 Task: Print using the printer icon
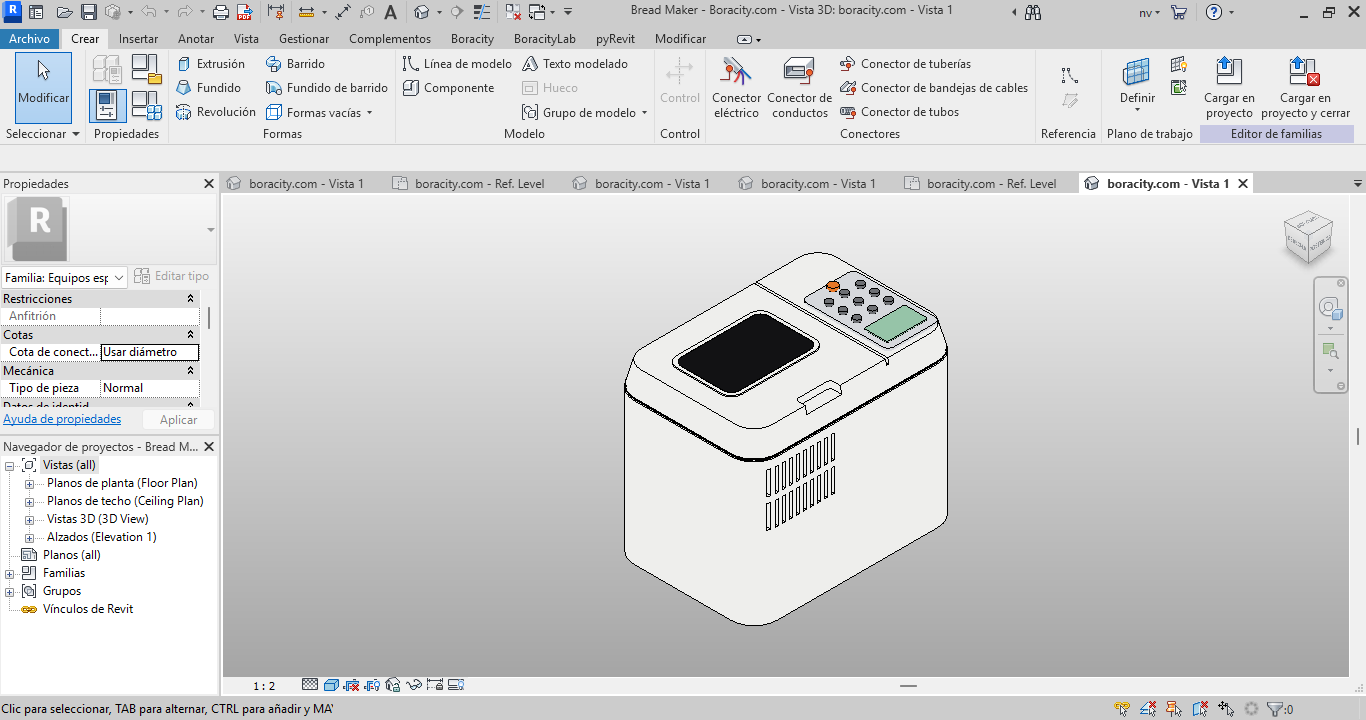point(220,13)
